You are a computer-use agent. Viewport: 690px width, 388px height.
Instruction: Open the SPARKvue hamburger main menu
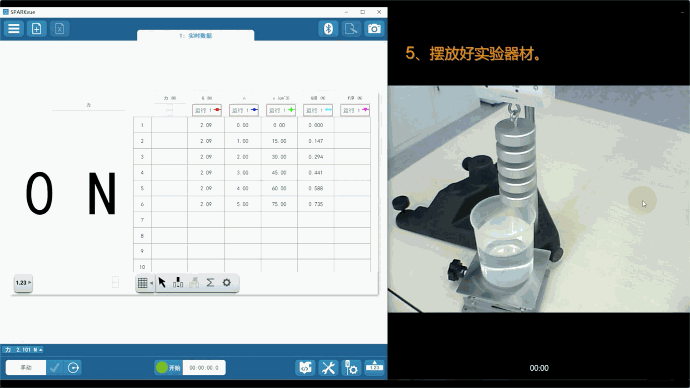[x=14, y=29]
